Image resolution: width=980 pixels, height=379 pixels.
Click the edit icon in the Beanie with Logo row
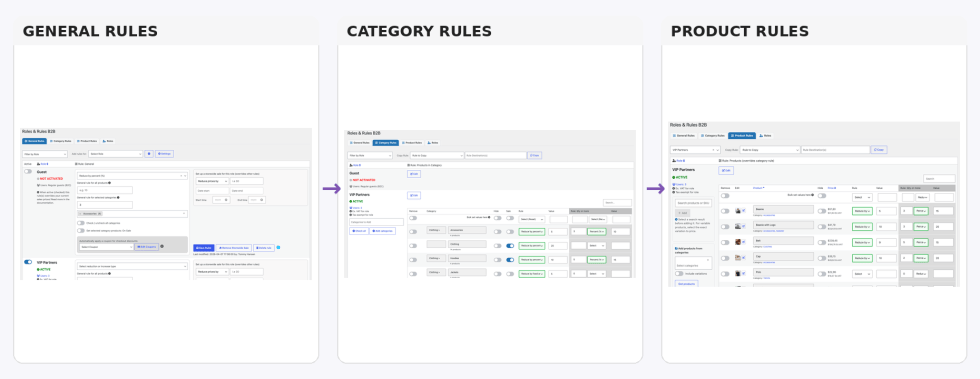[744, 226]
